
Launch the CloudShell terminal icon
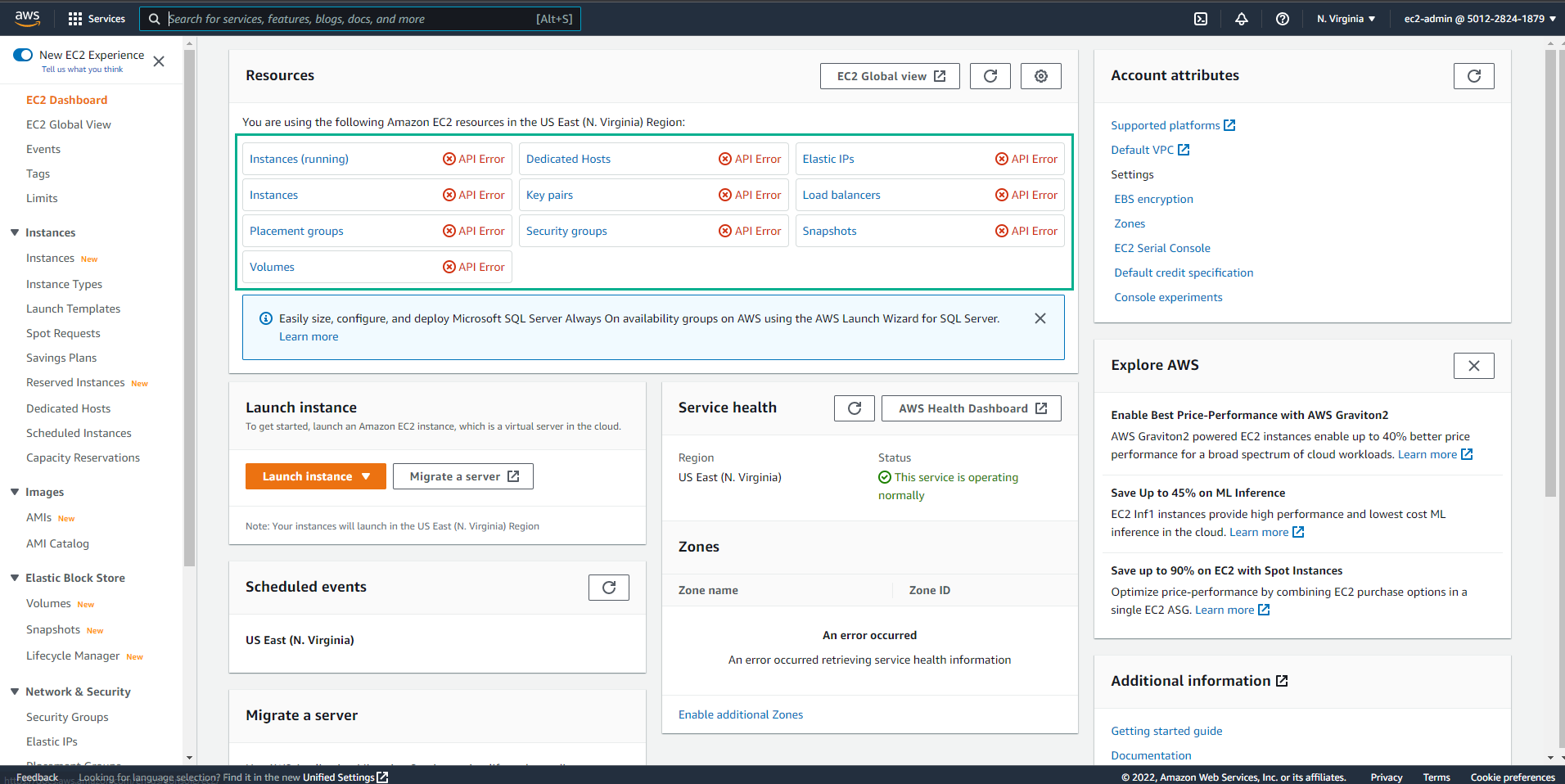pyautogui.click(x=1201, y=19)
